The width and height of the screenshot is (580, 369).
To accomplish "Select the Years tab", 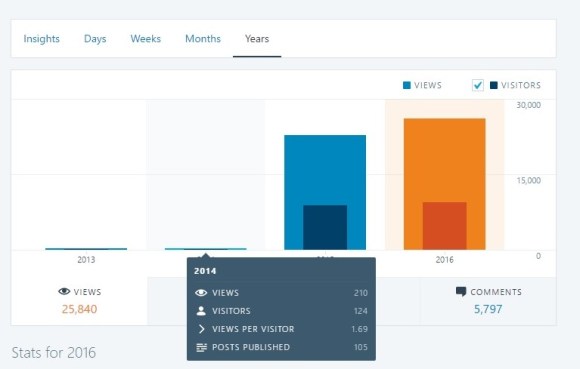I will point(257,39).
